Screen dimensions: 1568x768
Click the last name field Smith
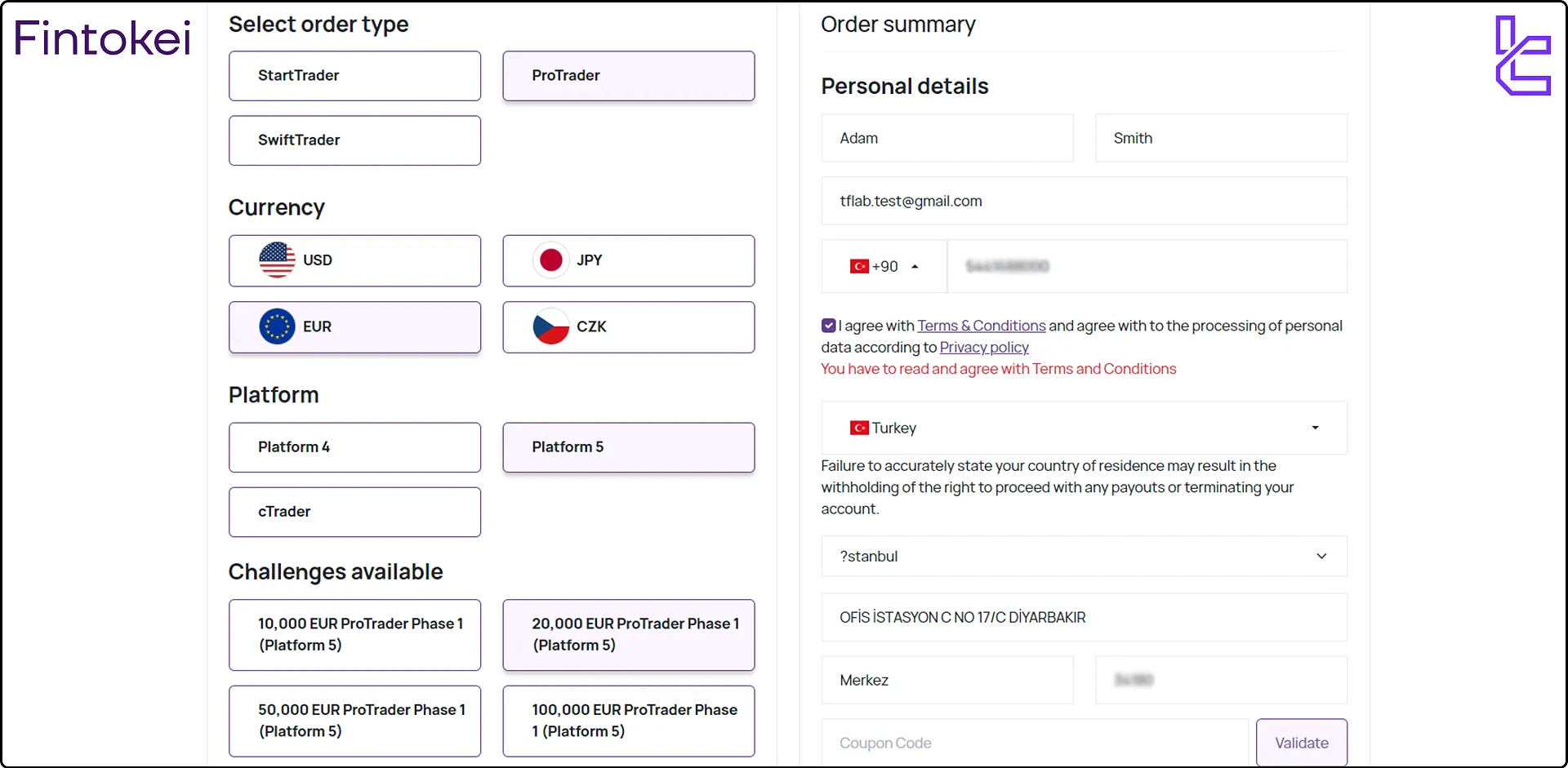(x=1222, y=138)
